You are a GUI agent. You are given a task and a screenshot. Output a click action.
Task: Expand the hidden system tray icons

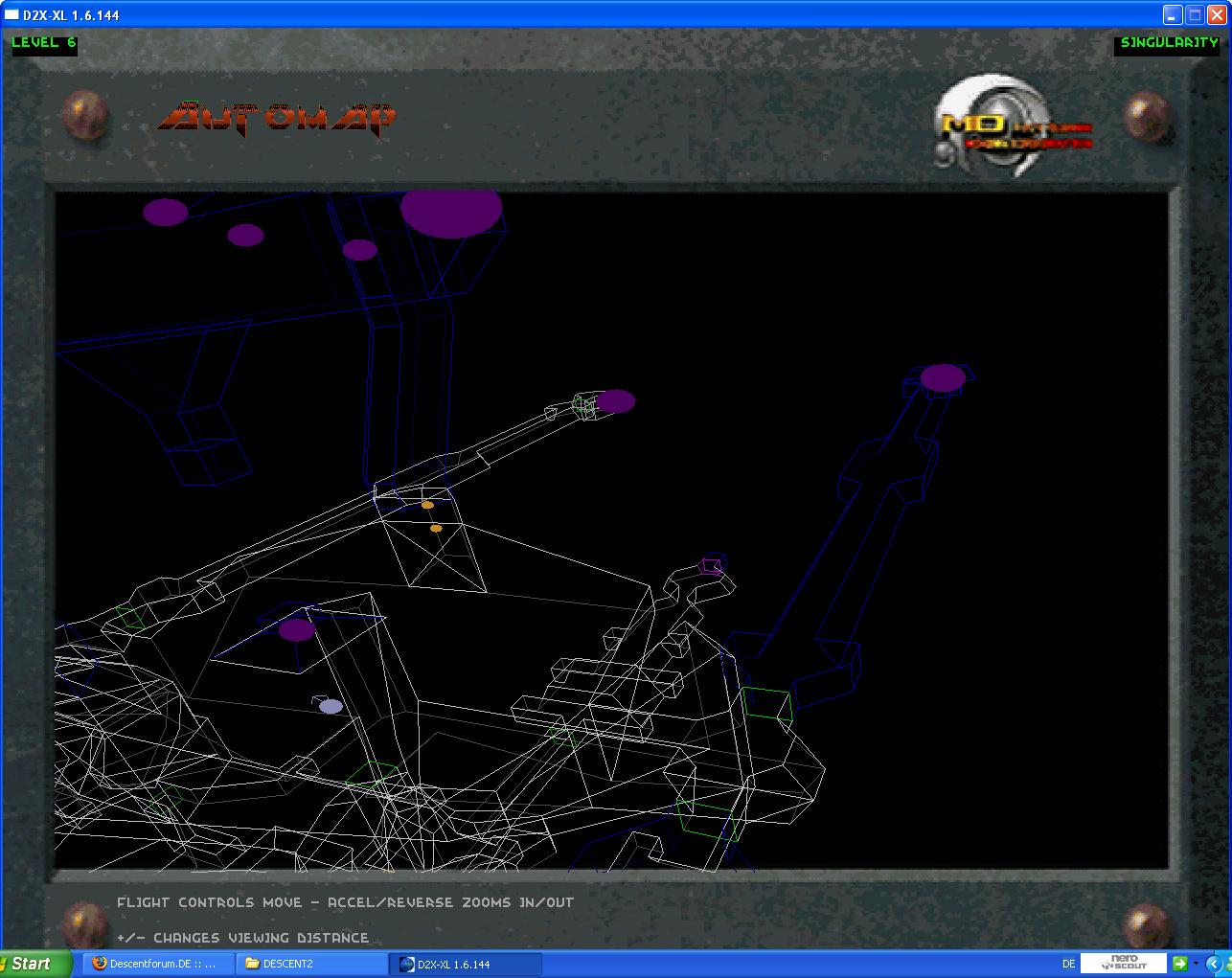tap(1214, 964)
